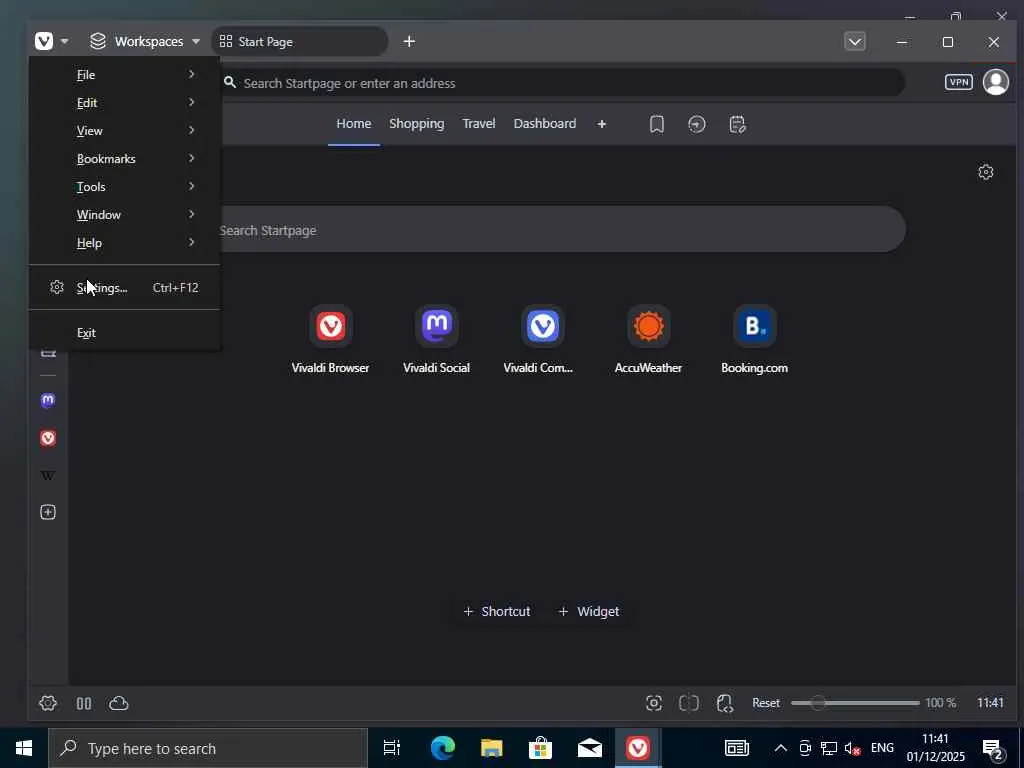
Task: Open the notification center icon
Action: pos(993,748)
